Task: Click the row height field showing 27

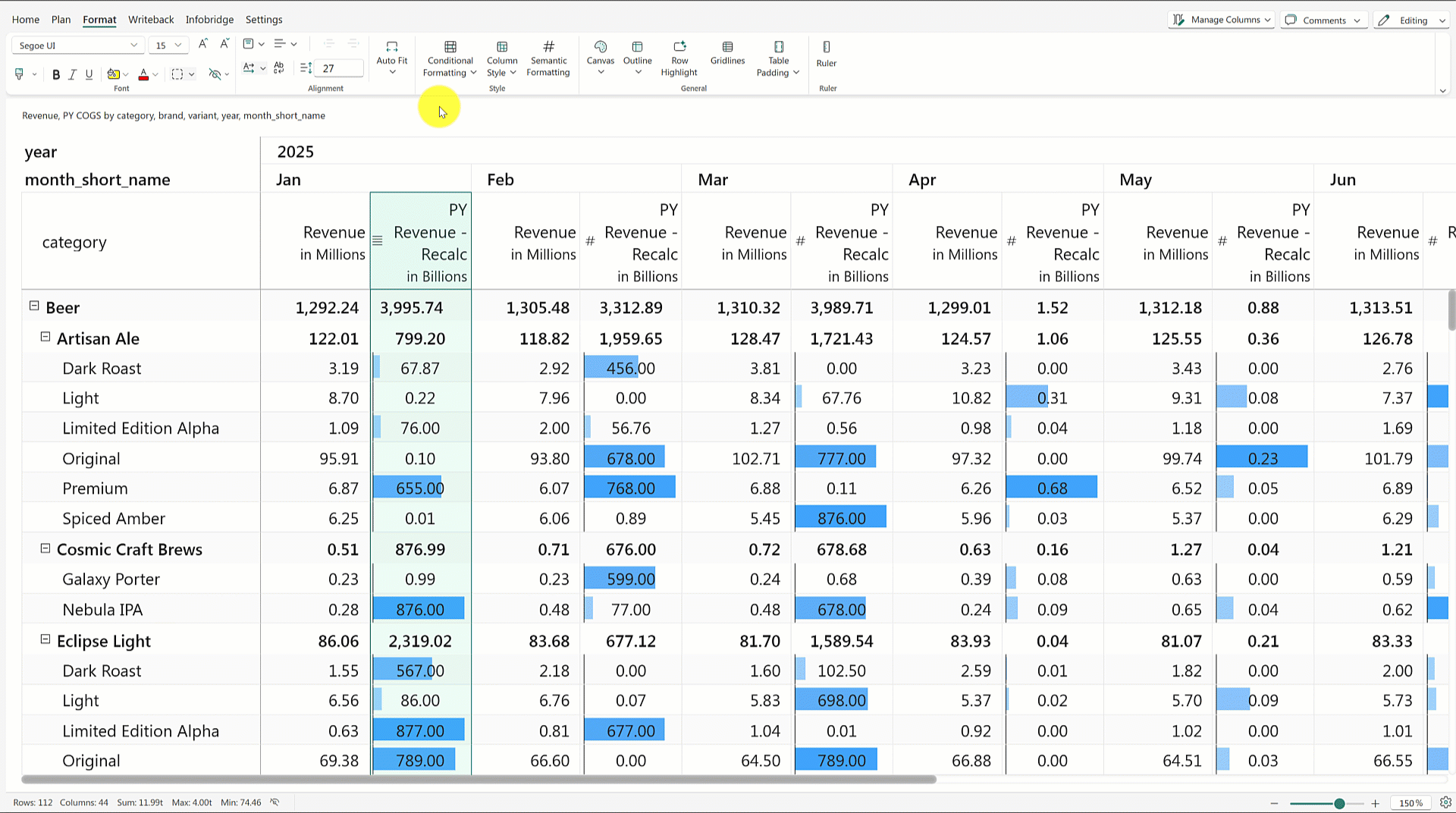Action: 338,68
